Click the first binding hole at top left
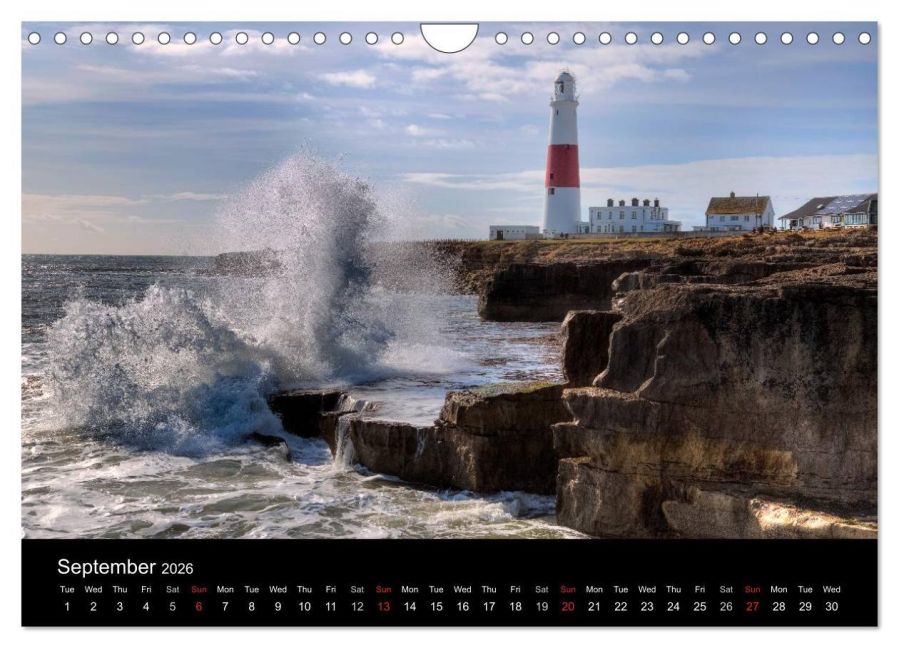The image size is (899, 648). [34, 38]
